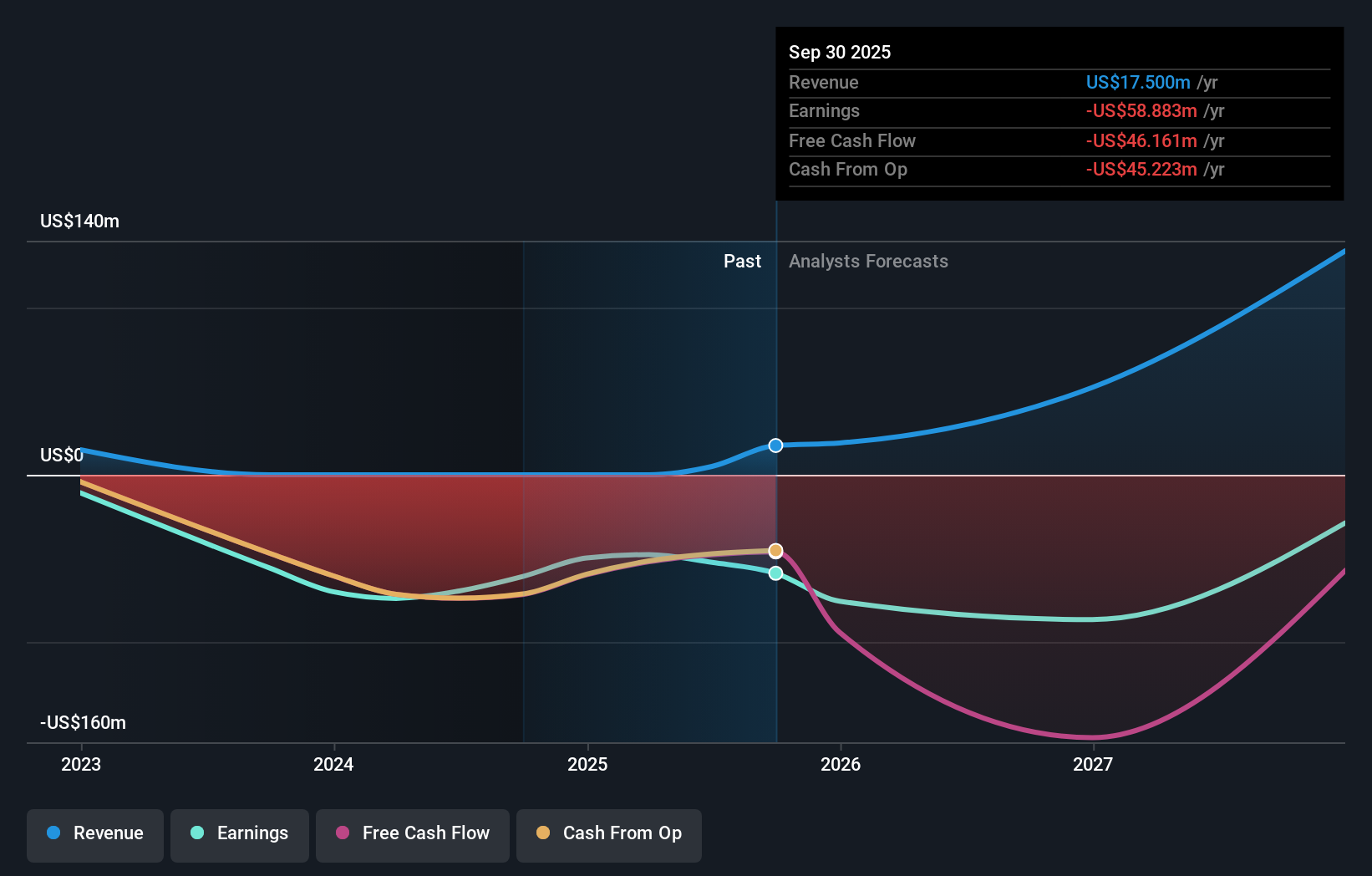Select the blue Revenue data point marker
This screenshot has width=1372, height=876.
click(775, 446)
